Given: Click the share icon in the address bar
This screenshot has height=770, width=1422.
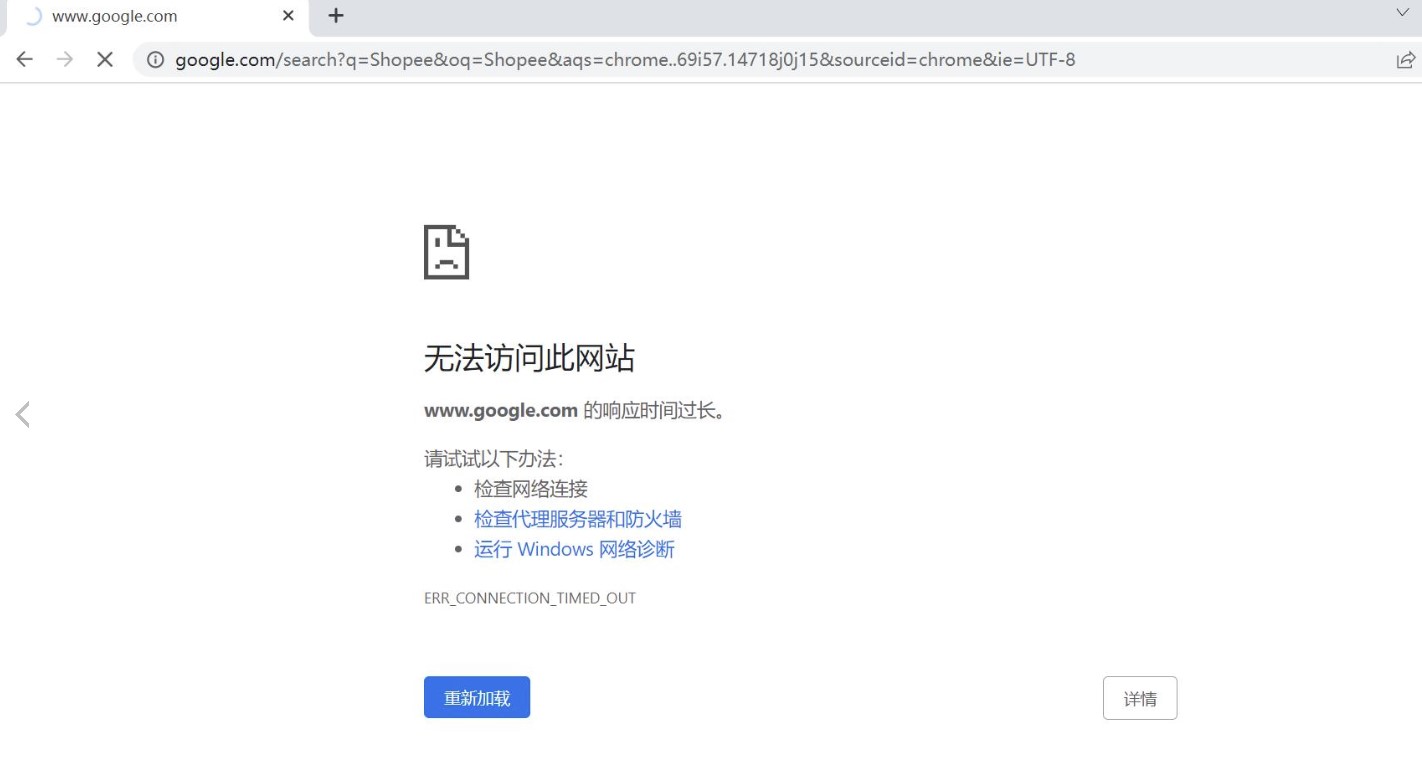Looking at the screenshot, I should tap(1405, 60).
